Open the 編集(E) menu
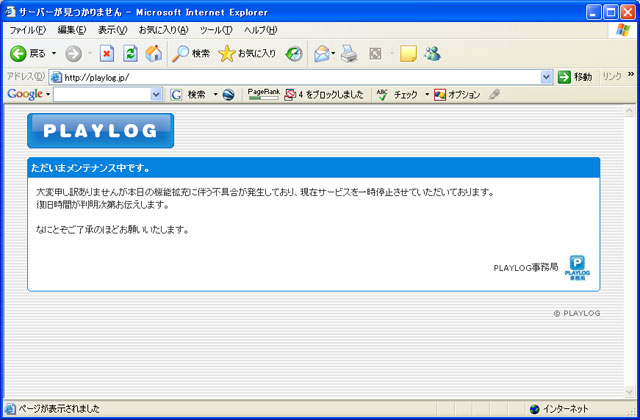Image resolution: width=640 pixels, height=420 pixels. [72, 30]
